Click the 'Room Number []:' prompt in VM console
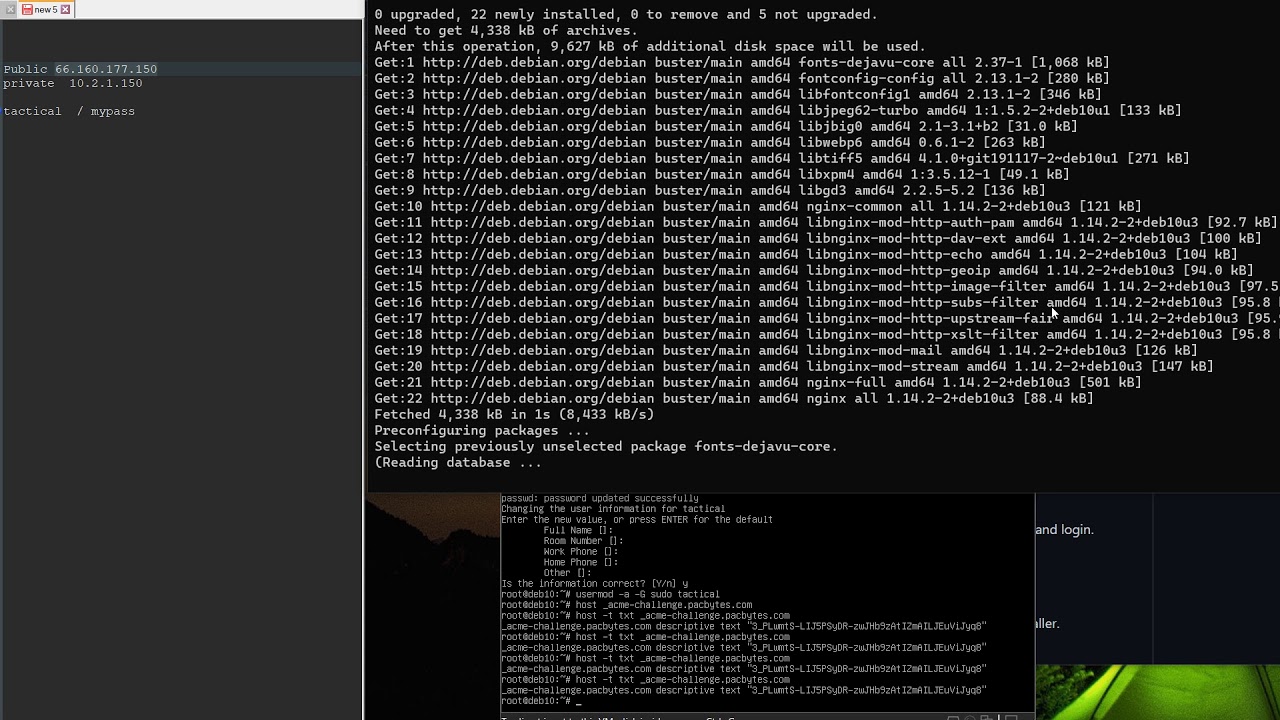Screen dimensions: 1280x720 [x=583, y=541]
